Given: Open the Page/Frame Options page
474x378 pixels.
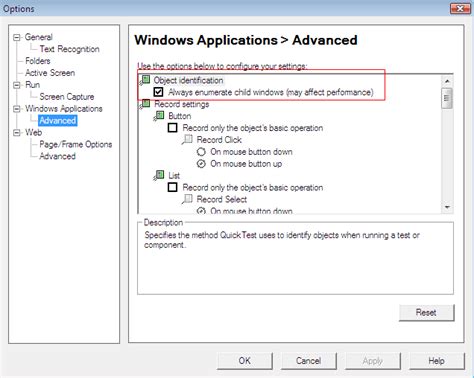Looking at the screenshot, I should pyautogui.click(x=76, y=144).
